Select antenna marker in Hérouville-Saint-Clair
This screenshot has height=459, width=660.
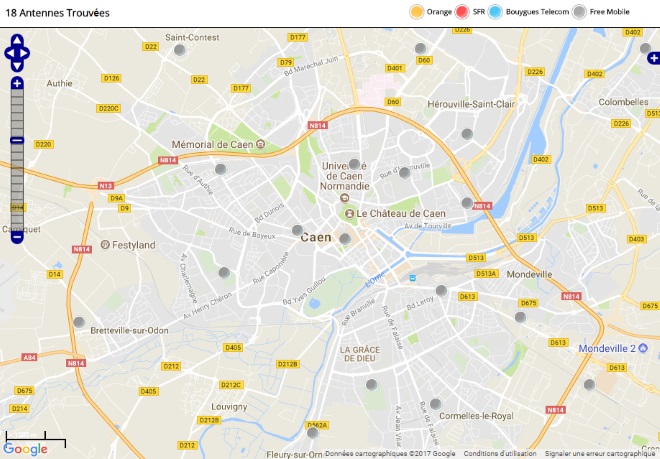[467, 134]
